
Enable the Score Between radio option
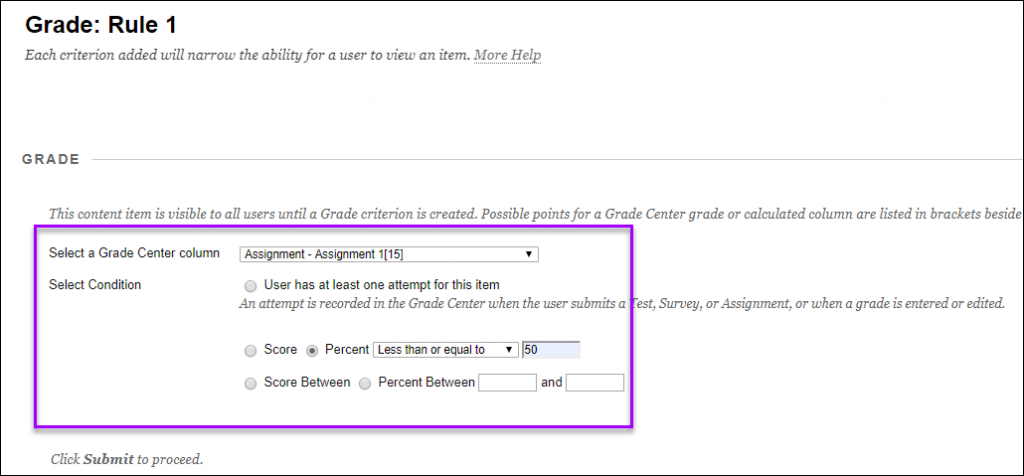250,383
